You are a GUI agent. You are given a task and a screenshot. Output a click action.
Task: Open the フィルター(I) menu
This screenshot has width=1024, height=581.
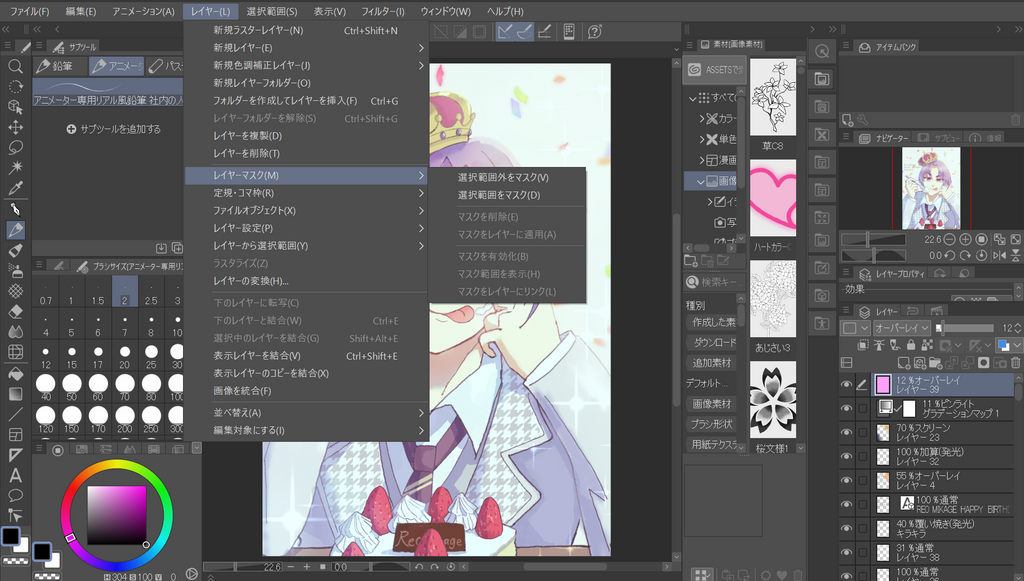pos(383,11)
